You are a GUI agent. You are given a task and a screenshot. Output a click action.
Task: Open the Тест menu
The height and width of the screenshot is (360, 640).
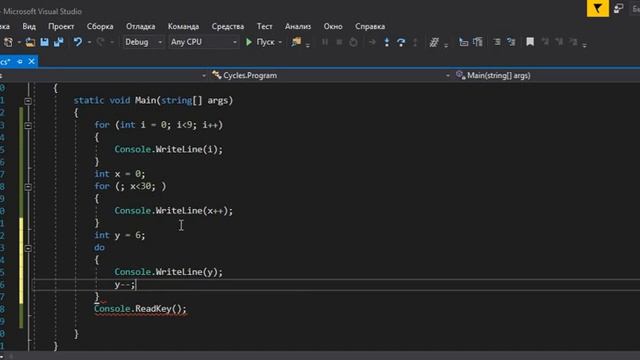click(x=264, y=27)
